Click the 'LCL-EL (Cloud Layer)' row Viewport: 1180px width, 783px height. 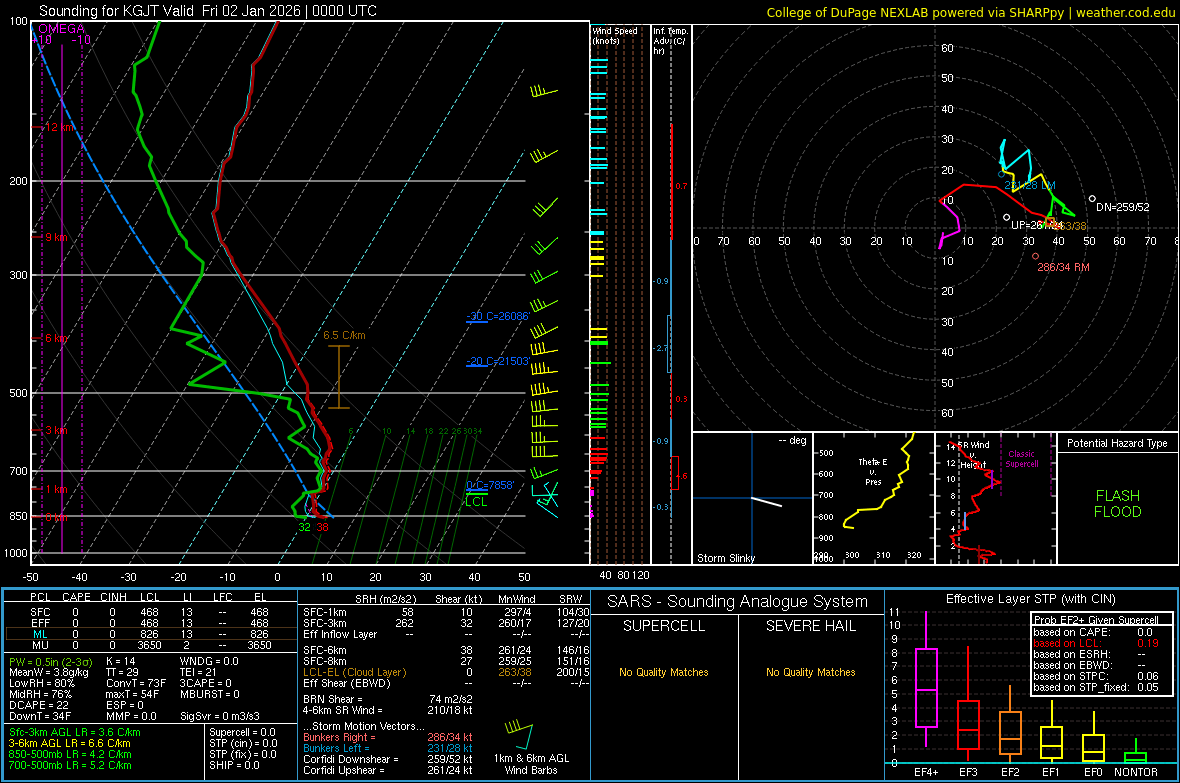click(446, 672)
